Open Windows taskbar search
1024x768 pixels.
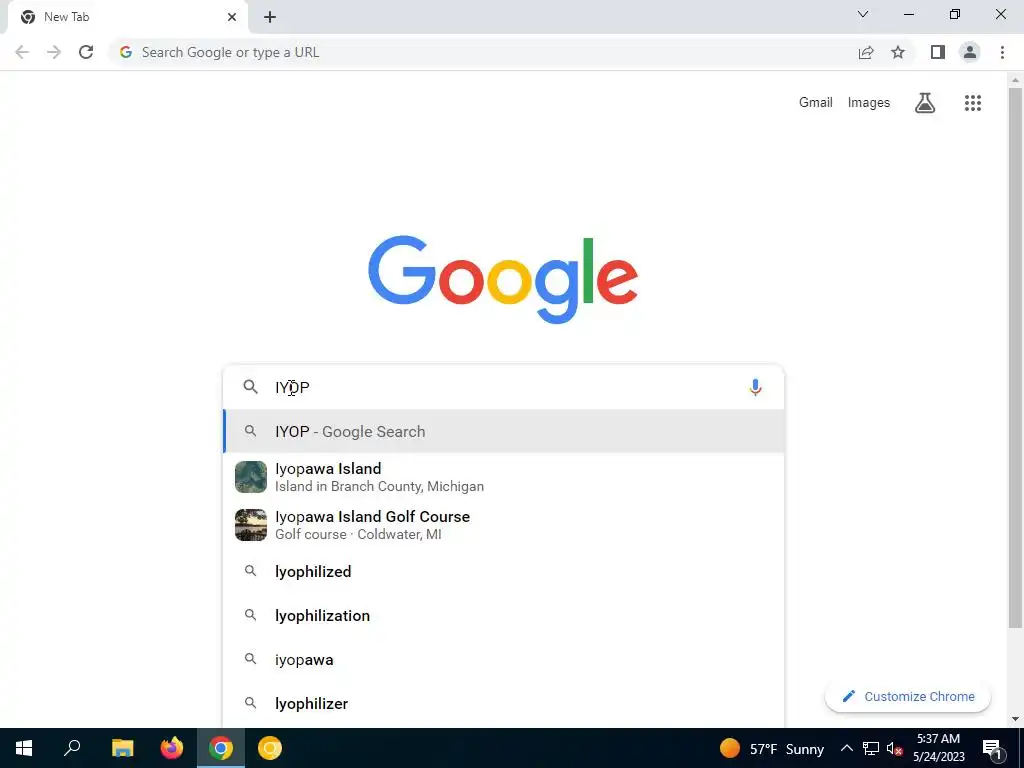click(72, 748)
